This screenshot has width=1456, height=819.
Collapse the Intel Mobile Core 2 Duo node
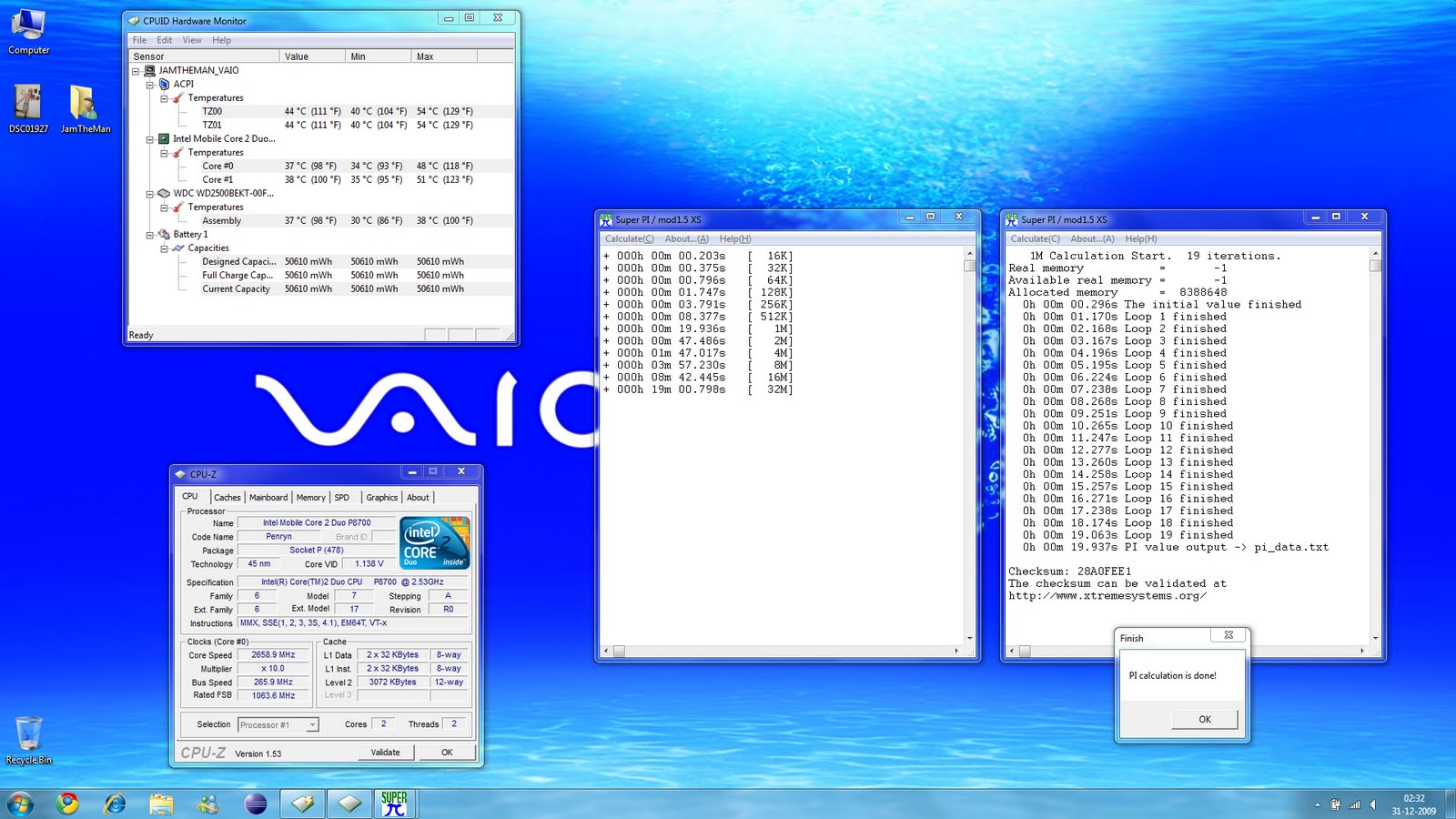pos(150,139)
